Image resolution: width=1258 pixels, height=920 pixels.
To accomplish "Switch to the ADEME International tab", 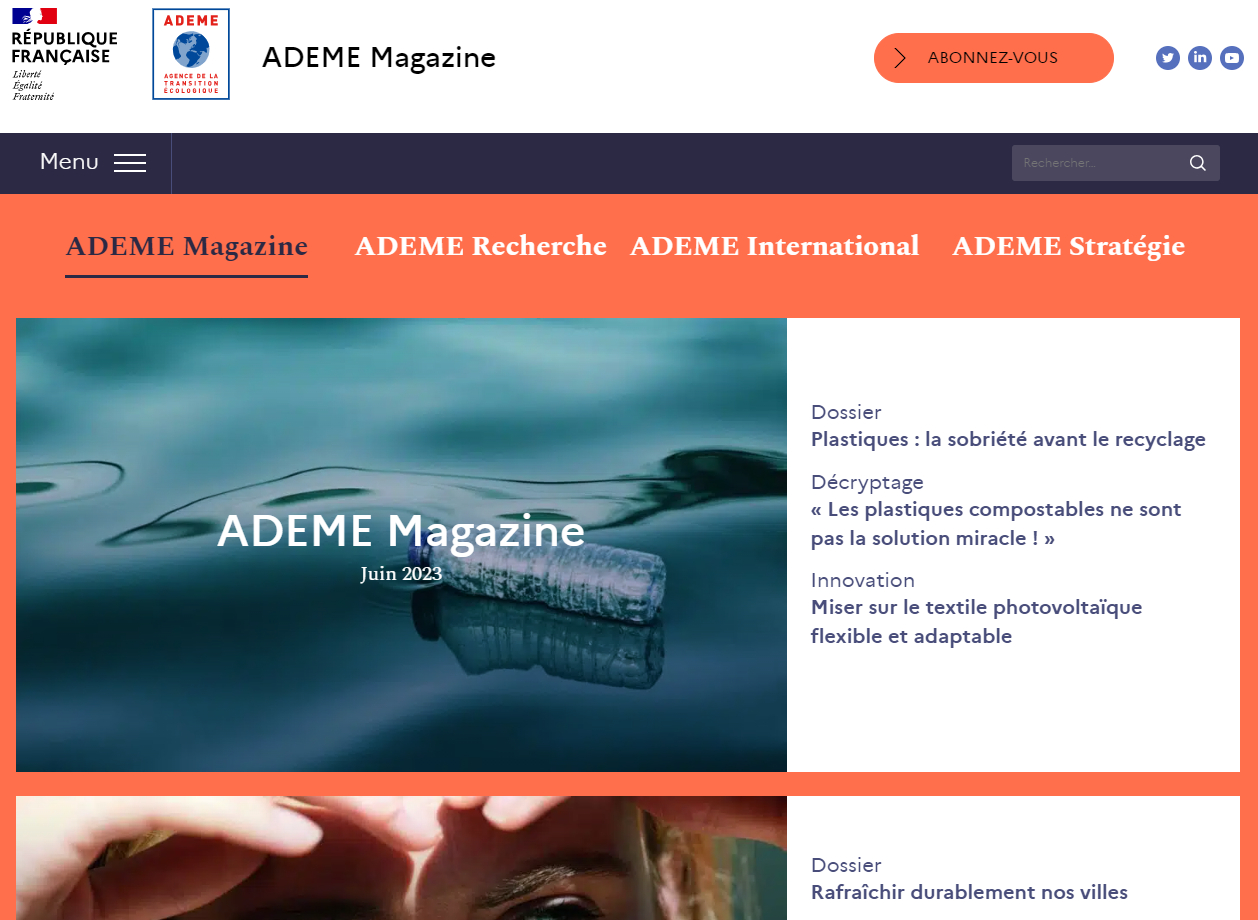I will point(774,246).
